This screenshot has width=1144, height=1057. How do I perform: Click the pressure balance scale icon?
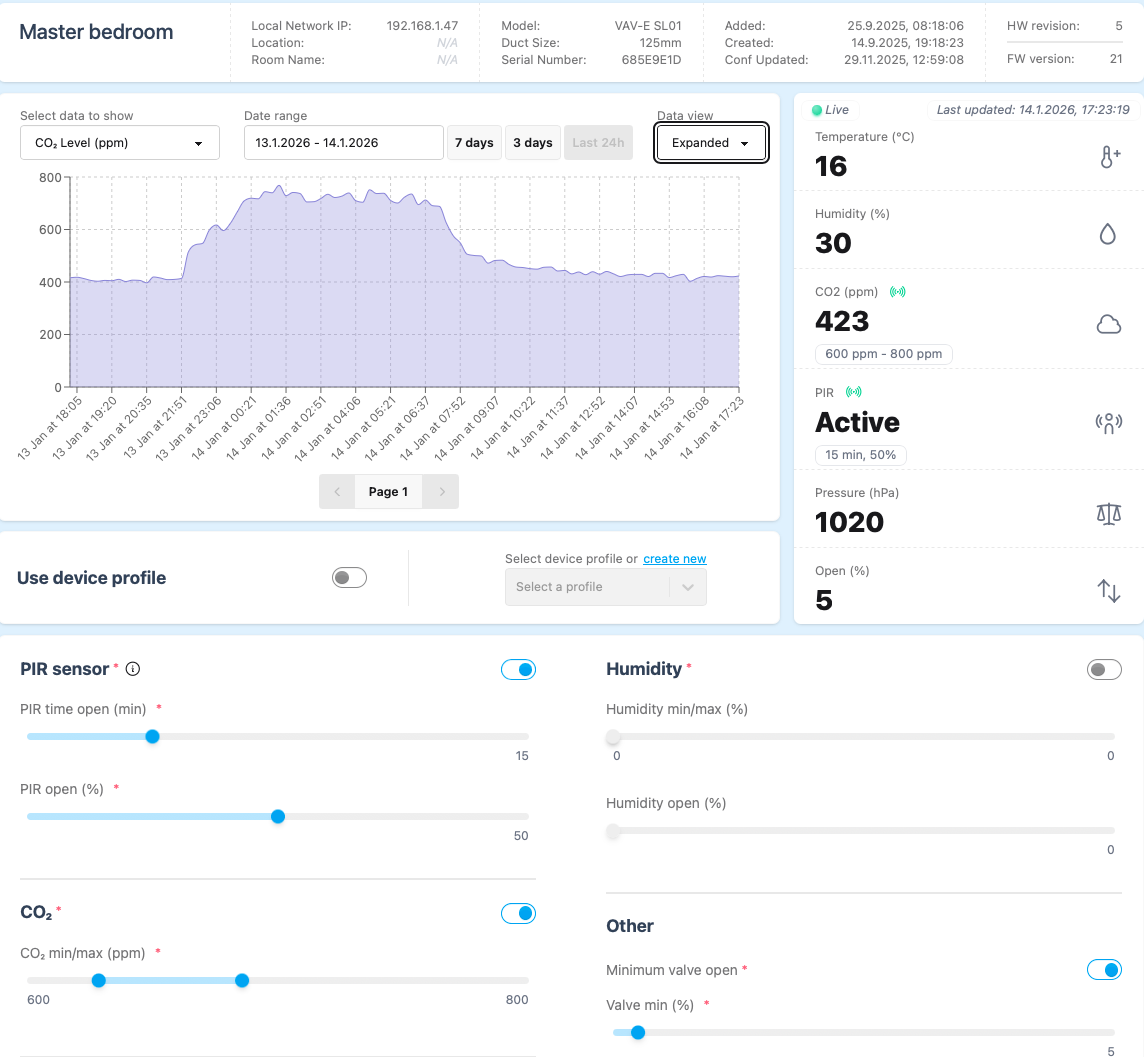point(1108,513)
